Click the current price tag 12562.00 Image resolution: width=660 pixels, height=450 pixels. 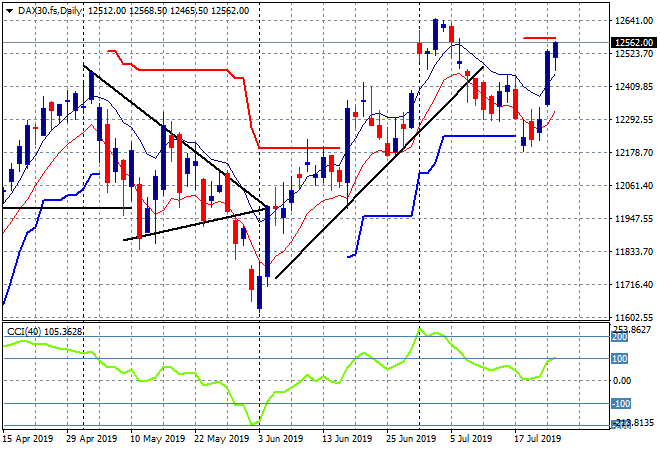click(x=633, y=43)
